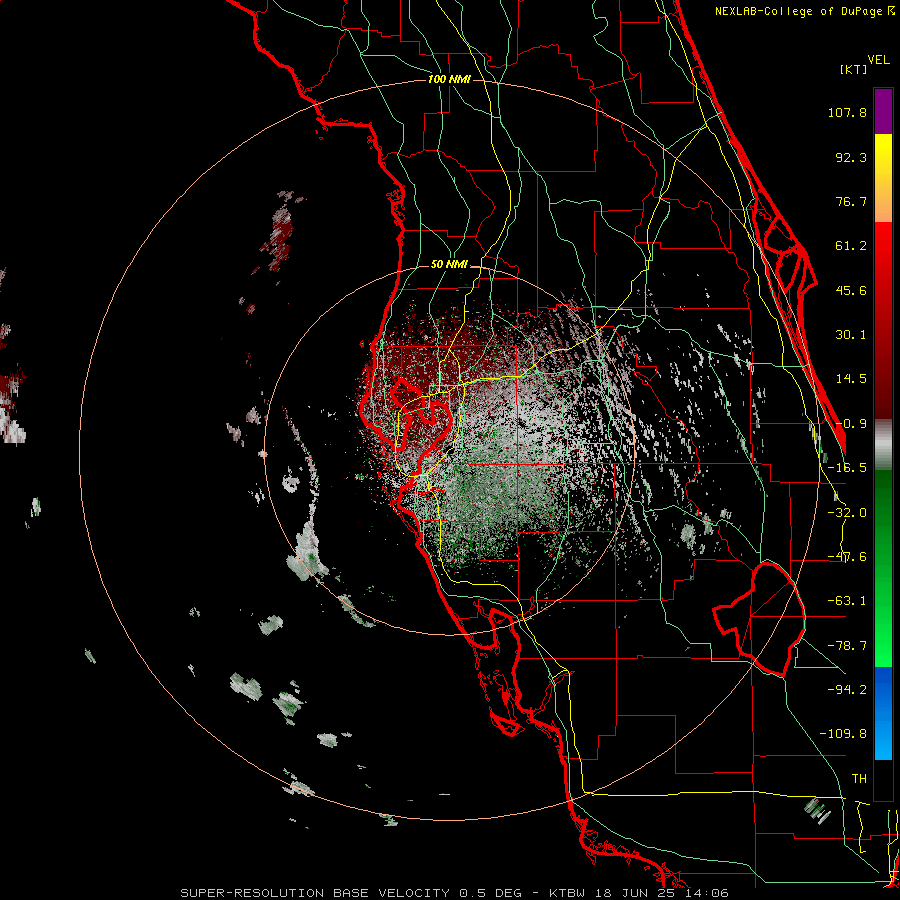Pick the purple segment of the color bar
The width and height of the screenshot is (900, 900).
883,111
